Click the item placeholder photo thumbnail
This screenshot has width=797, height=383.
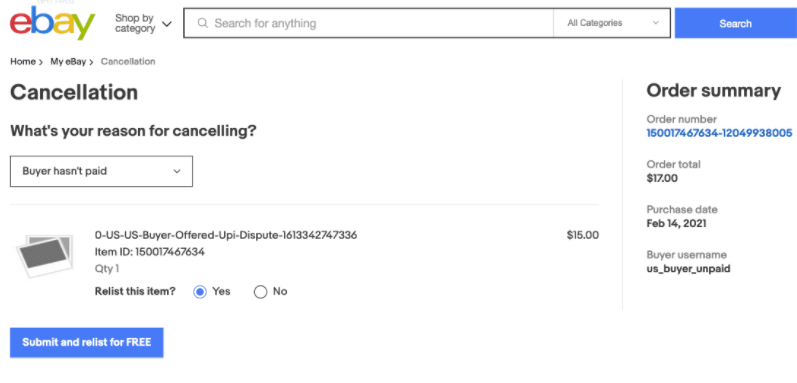pos(45,256)
